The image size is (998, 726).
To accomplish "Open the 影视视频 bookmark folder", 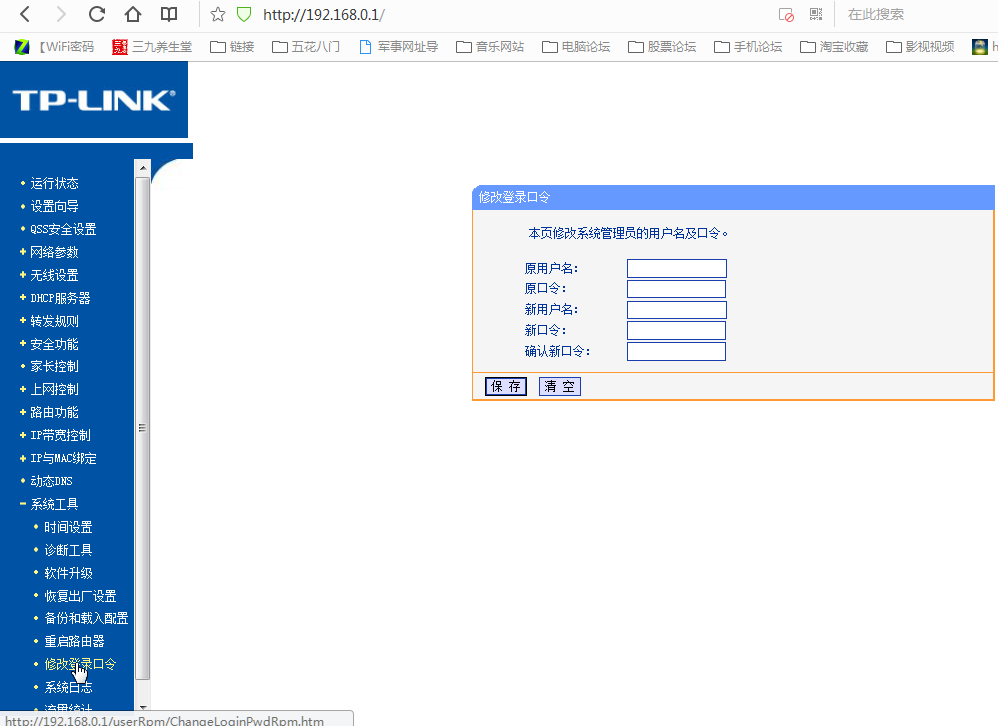I will click(920, 46).
